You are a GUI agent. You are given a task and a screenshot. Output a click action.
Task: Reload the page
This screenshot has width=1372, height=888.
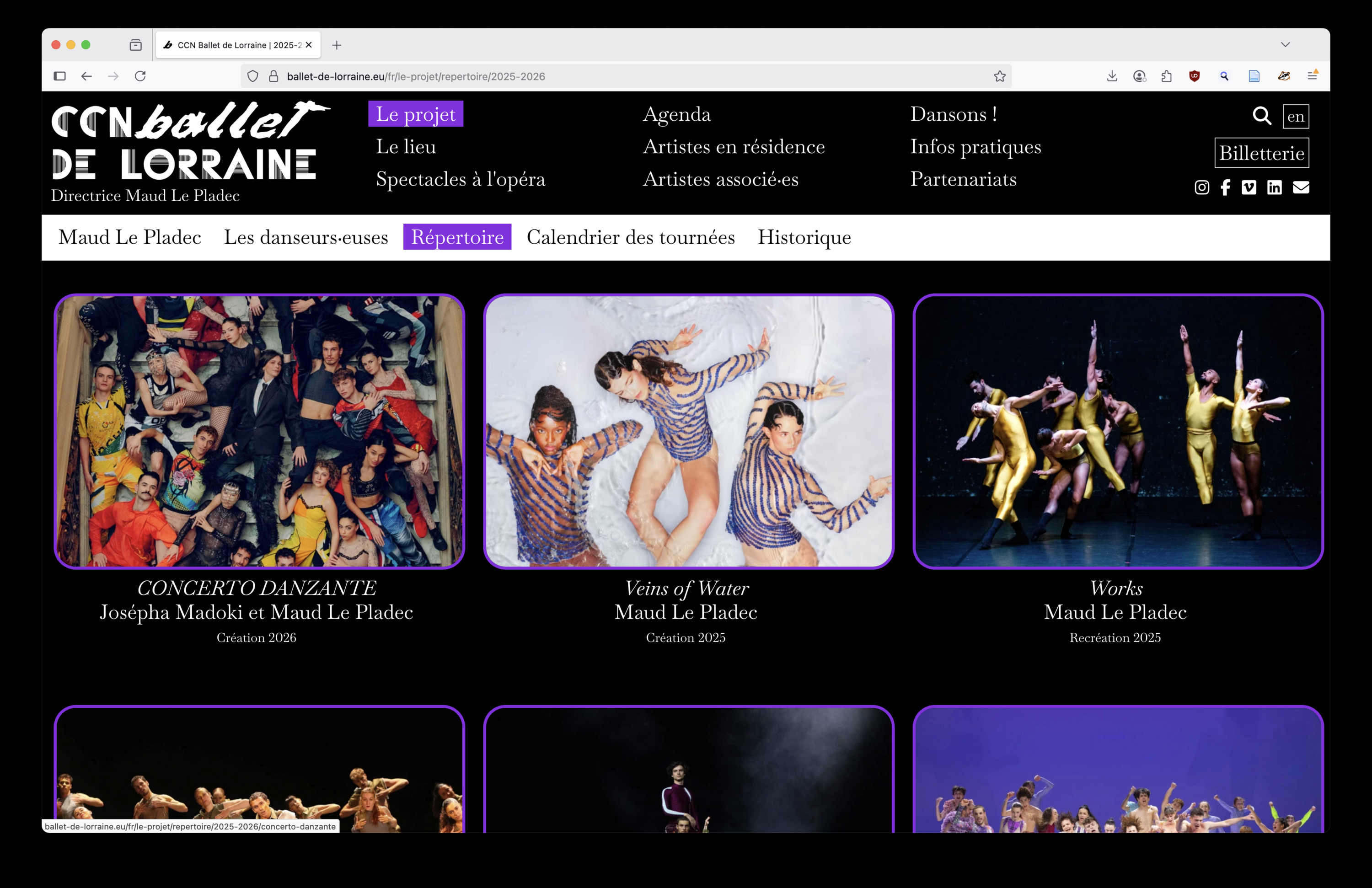[x=140, y=76]
